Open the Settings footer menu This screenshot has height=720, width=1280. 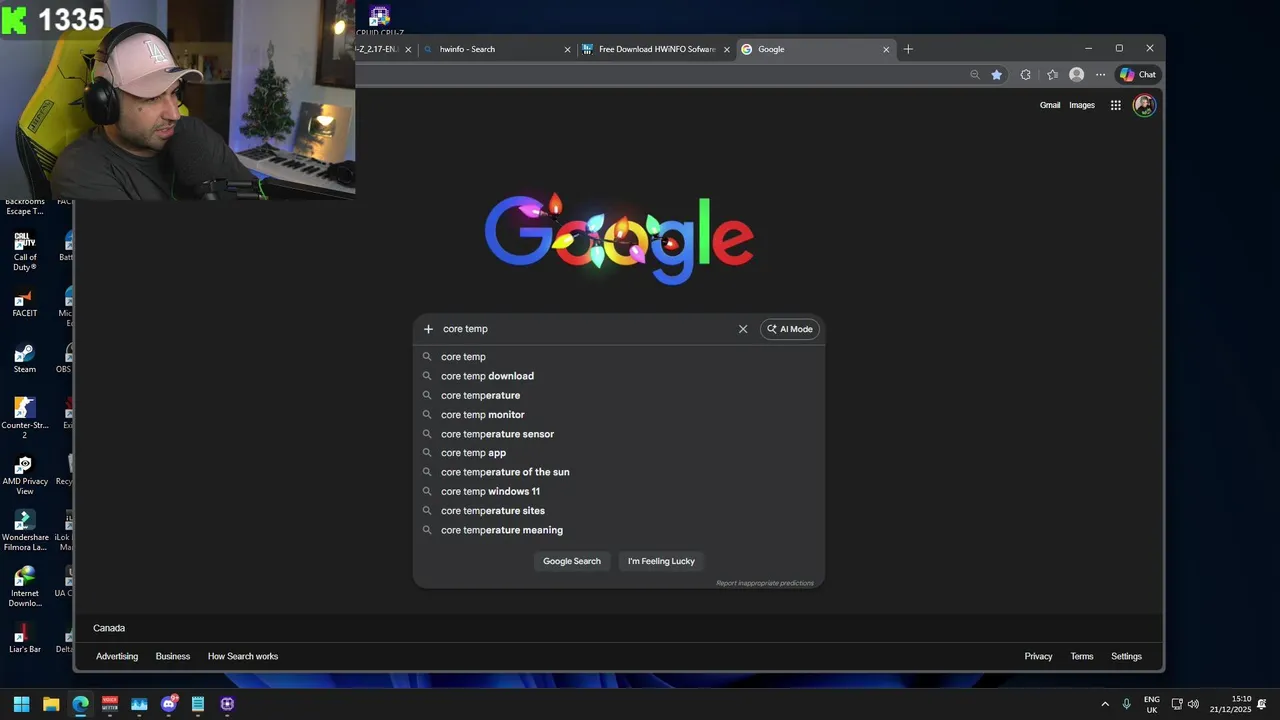[1126, 657]
